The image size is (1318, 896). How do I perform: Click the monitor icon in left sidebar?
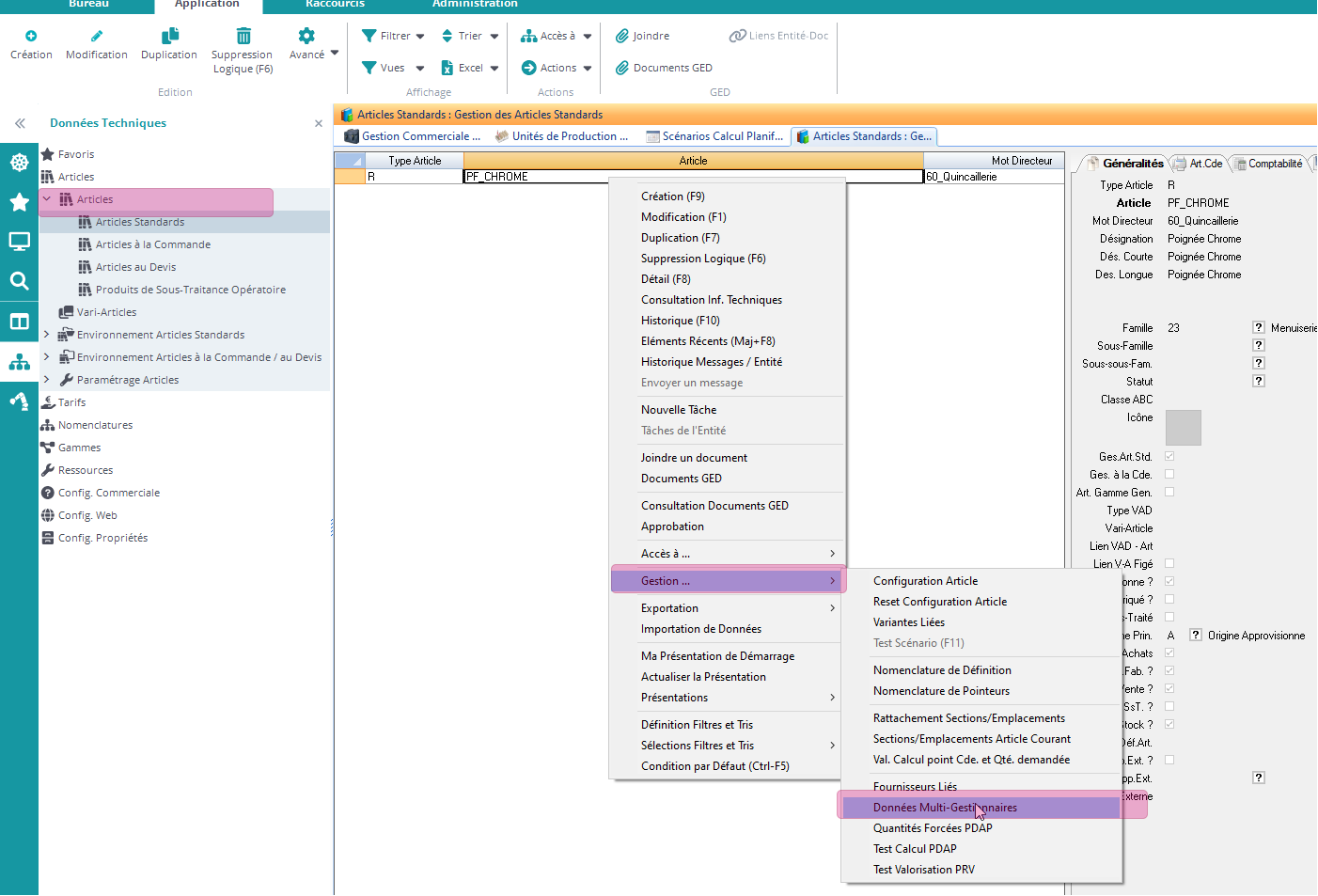(19, 242)
